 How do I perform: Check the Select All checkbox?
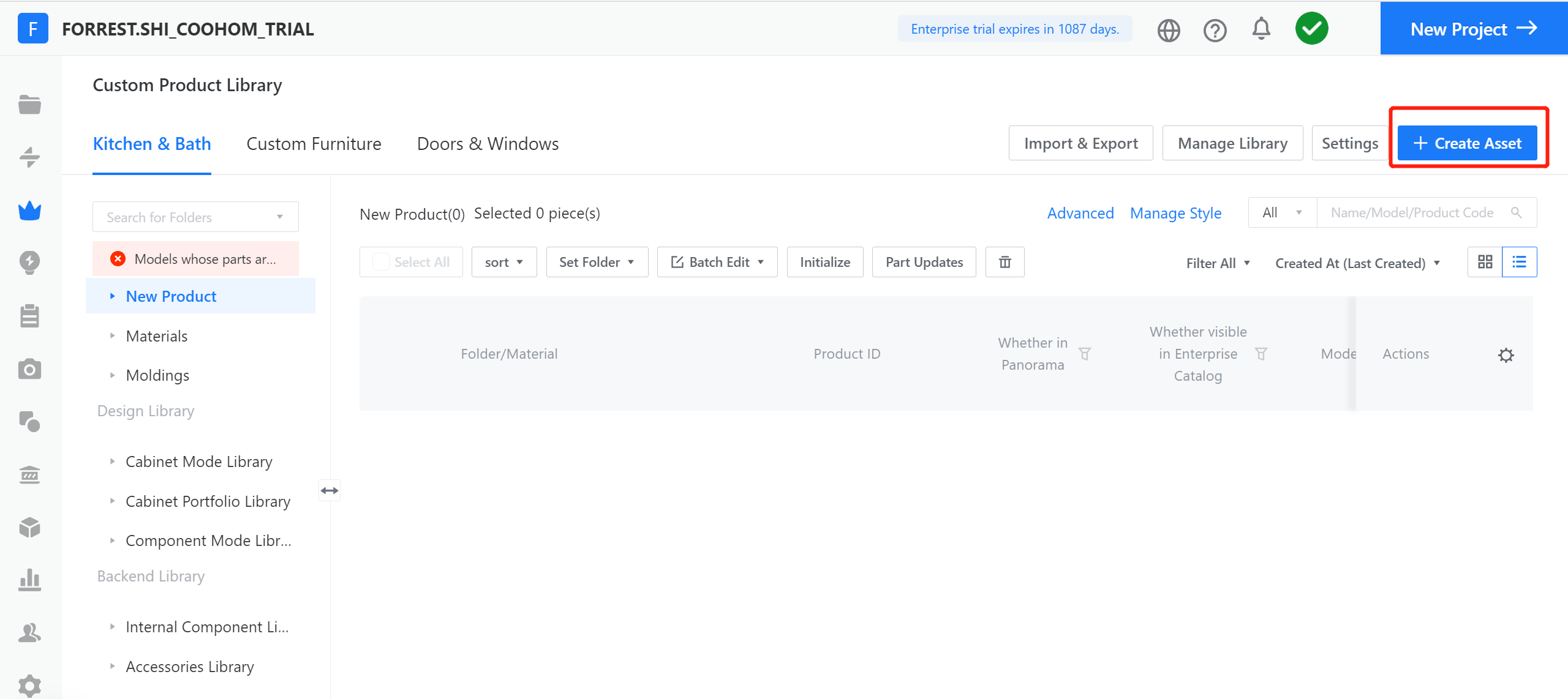click(x=381, y=263)
